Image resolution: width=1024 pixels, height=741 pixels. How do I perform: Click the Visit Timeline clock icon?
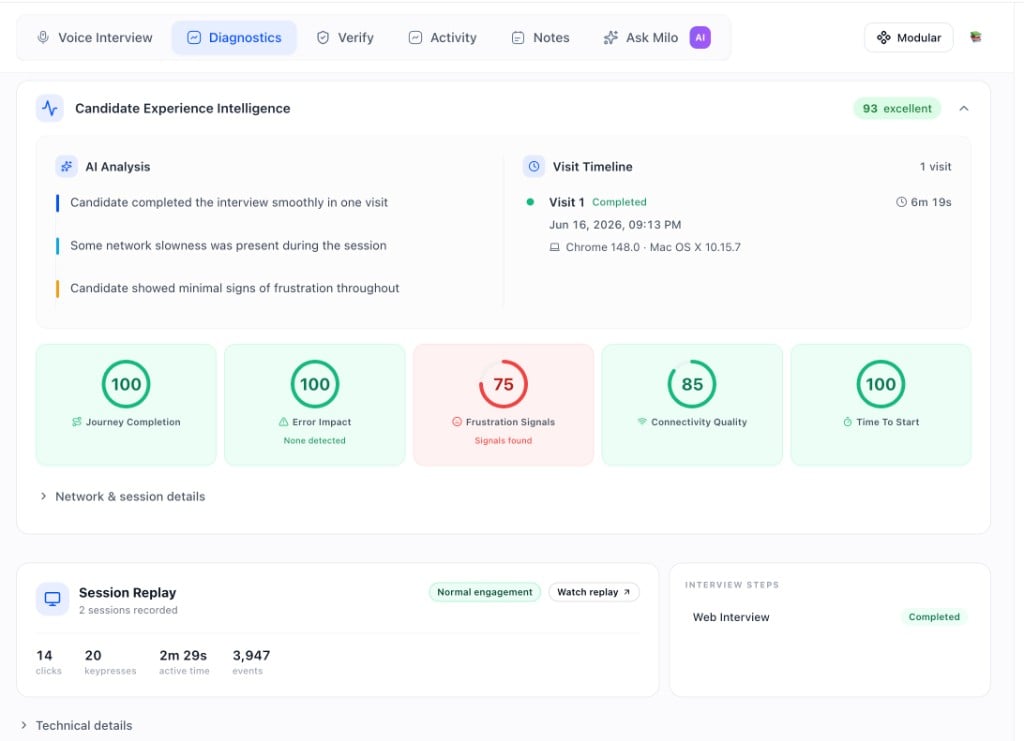(534, 166)
